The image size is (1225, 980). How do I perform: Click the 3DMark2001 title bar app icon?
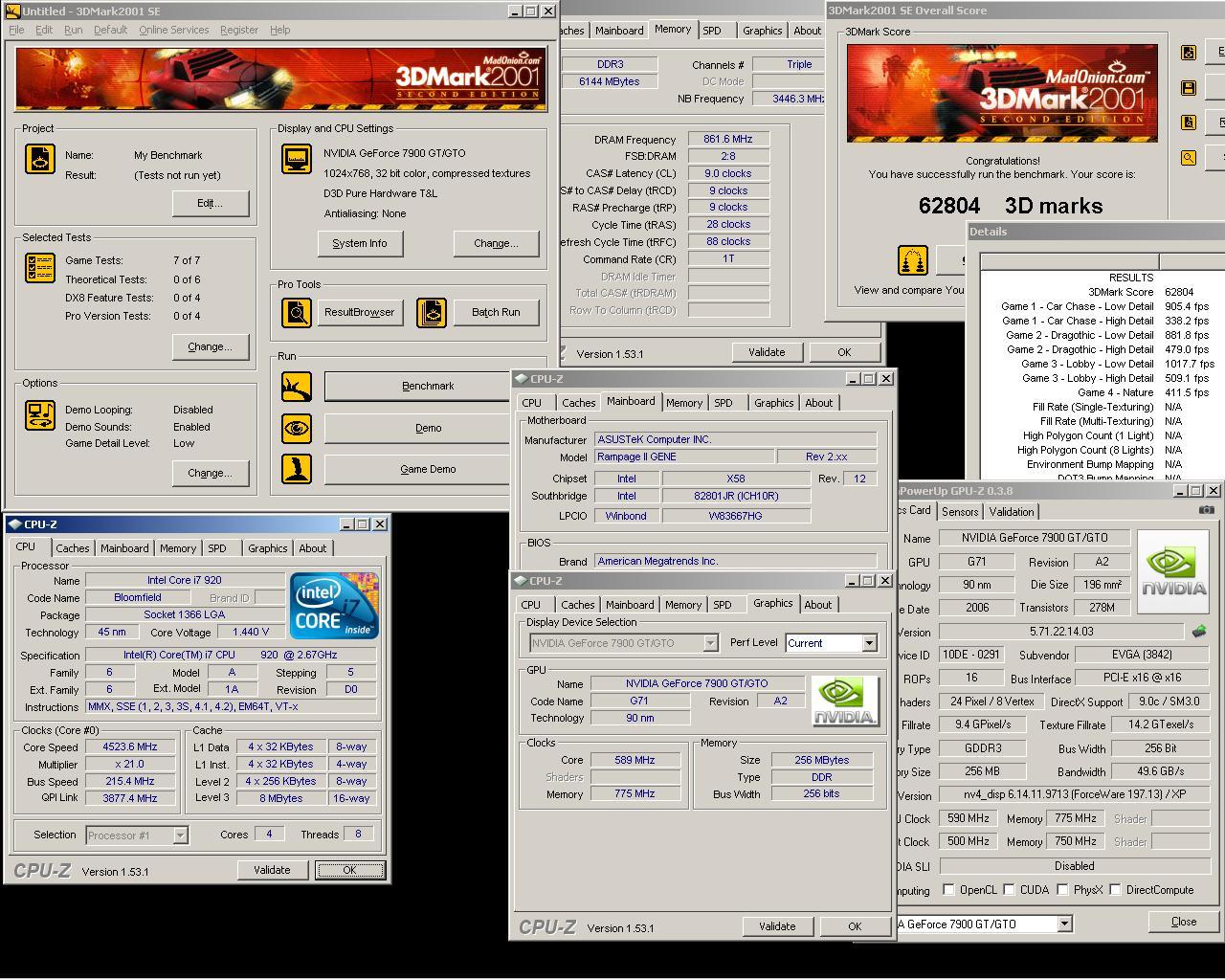11,11
